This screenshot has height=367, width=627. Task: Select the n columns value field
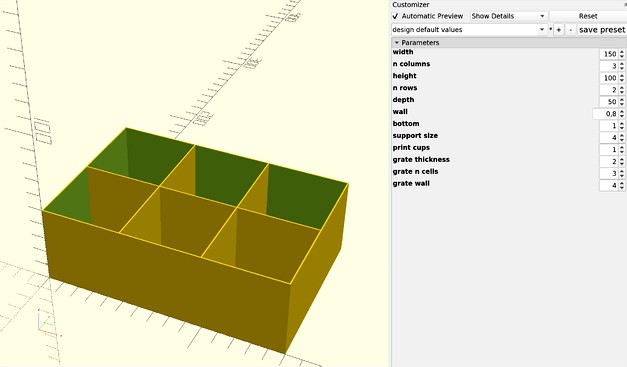(608, 66)
